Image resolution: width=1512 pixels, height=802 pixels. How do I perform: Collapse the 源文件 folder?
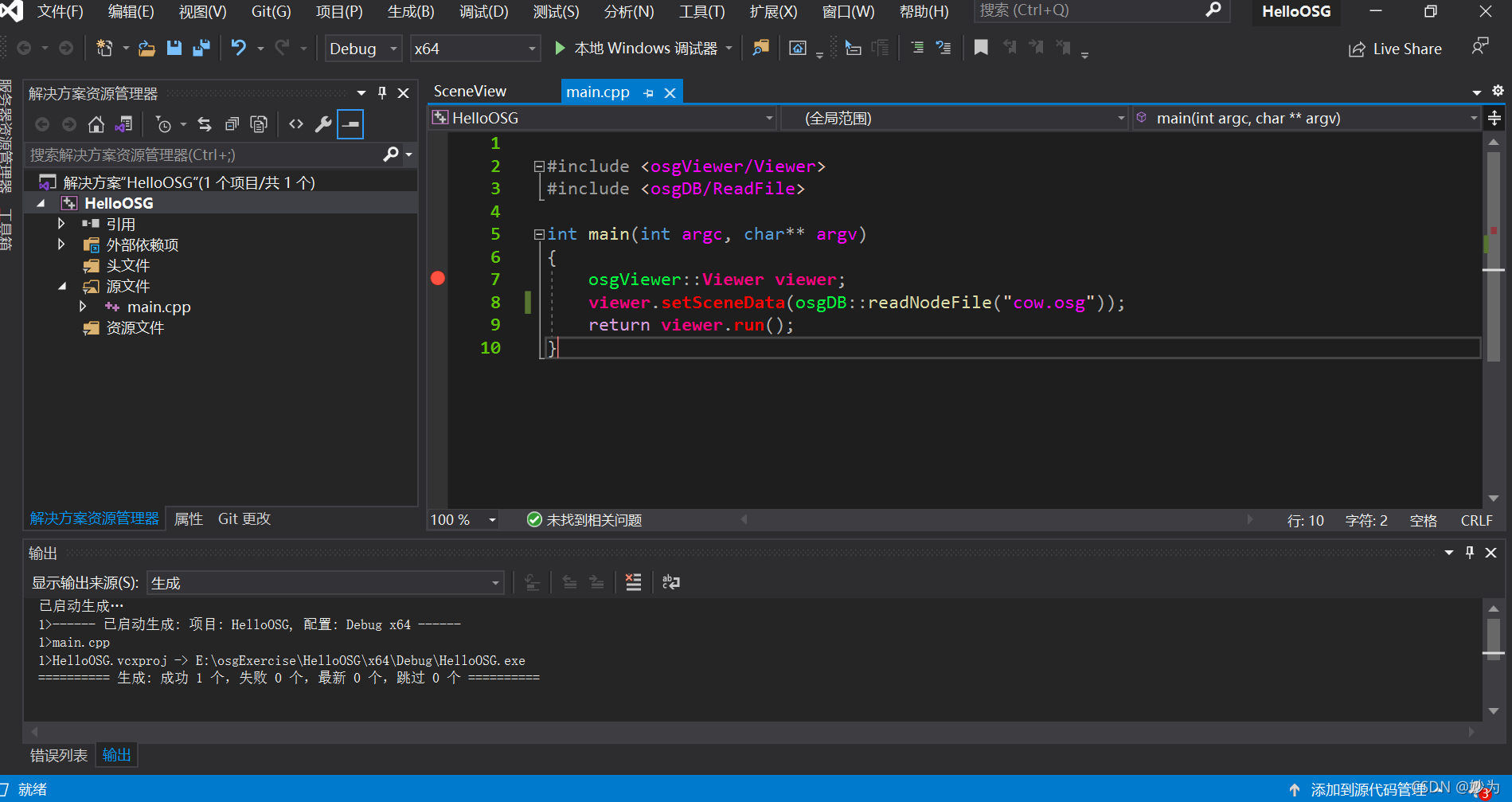pos(62,286)
